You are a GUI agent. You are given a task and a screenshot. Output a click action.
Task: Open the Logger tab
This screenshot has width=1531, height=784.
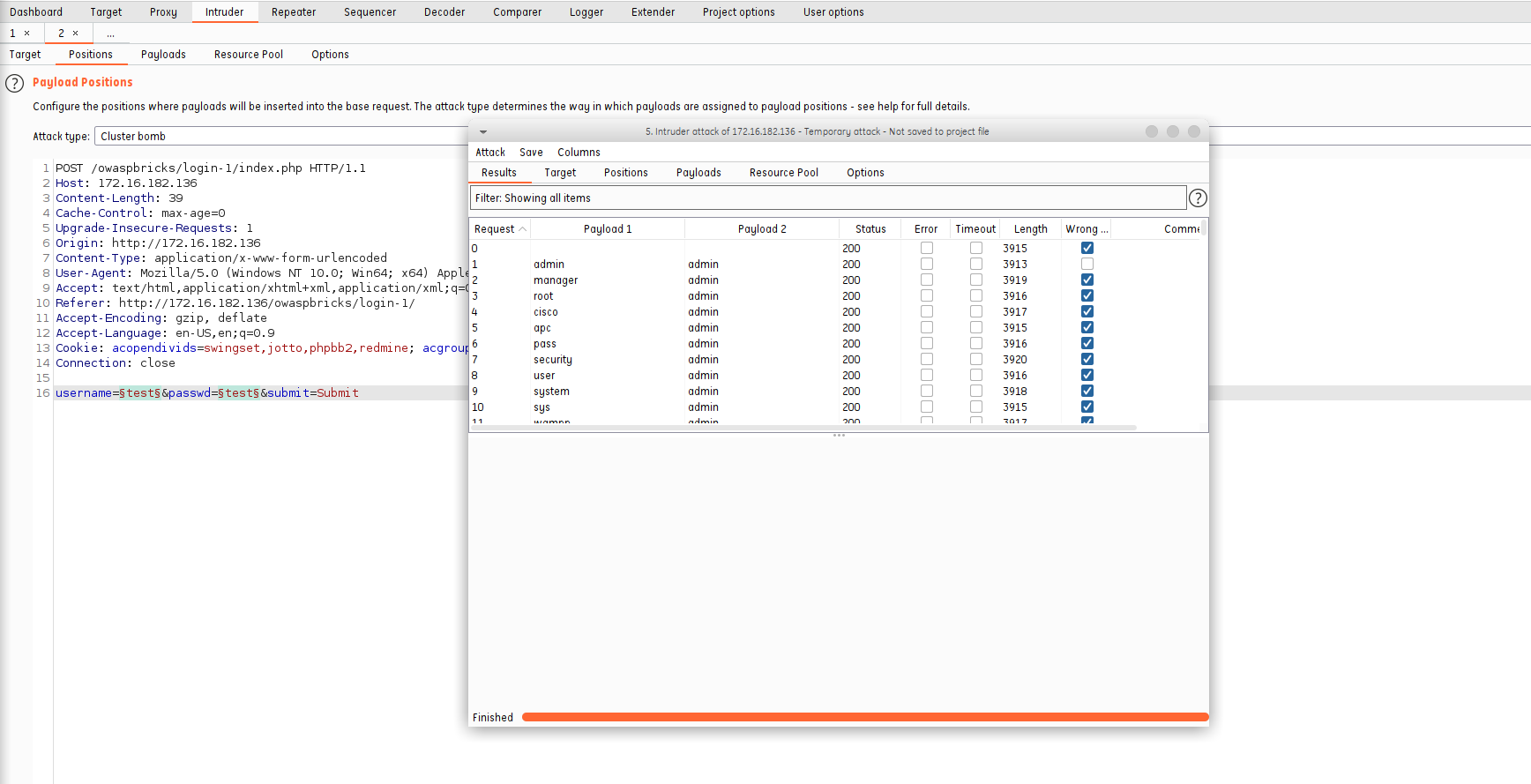tap(586, 12)
